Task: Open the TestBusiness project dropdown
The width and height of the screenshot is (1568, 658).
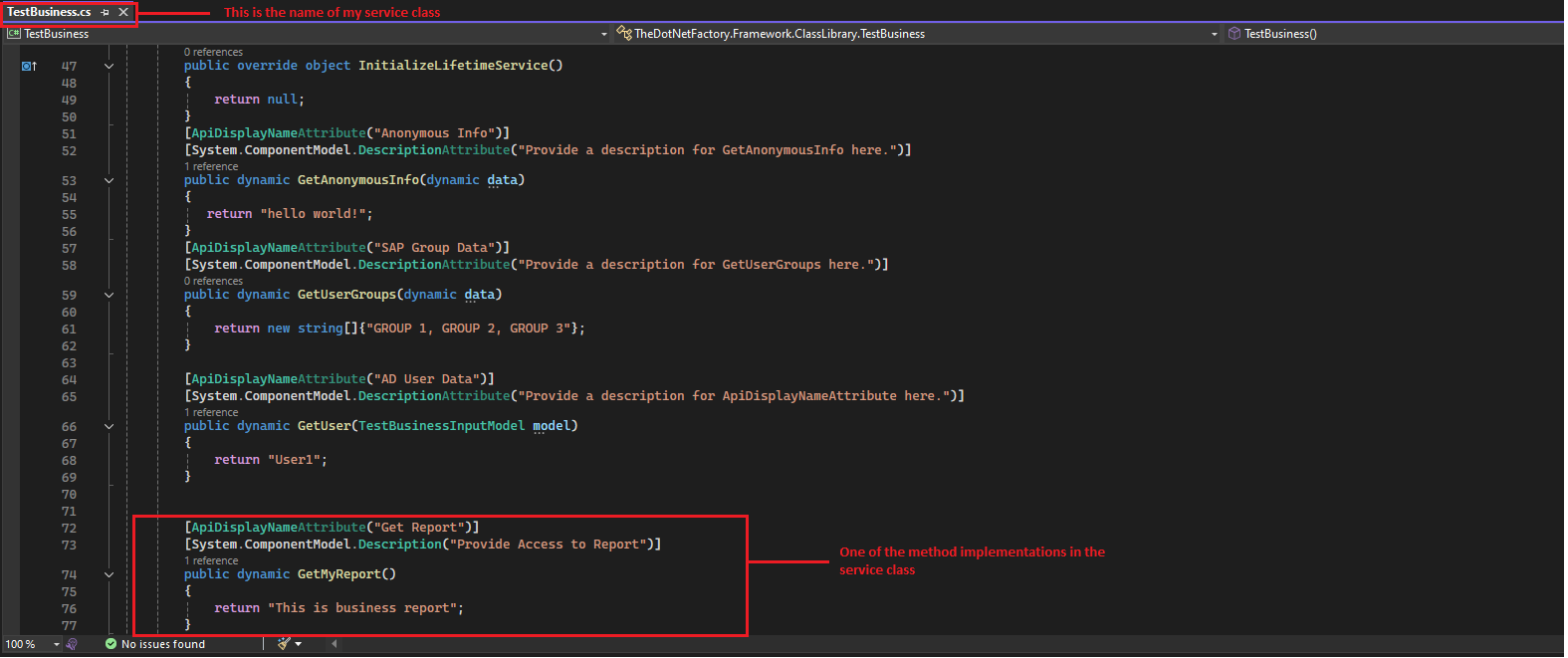Action: tap(603, 34)
